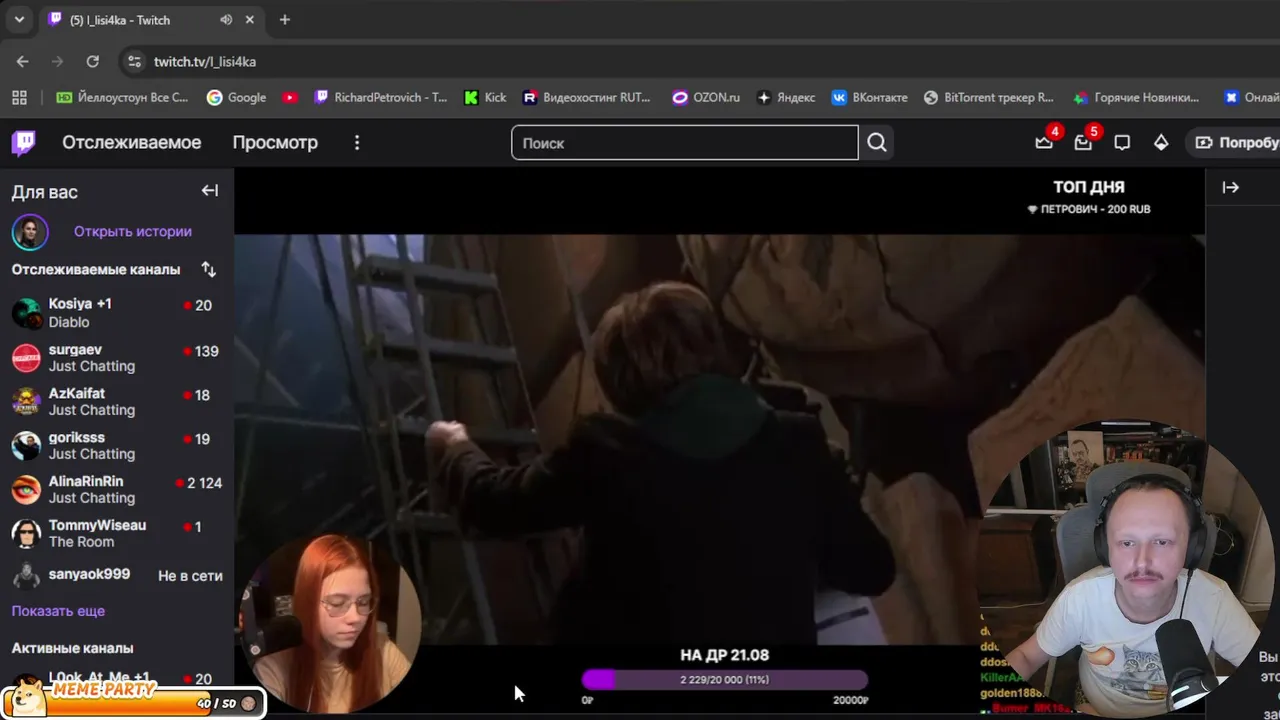Focus the Поиск search field
The image size is (1280, 720).
pyautogui.click(x=685, y=143)
